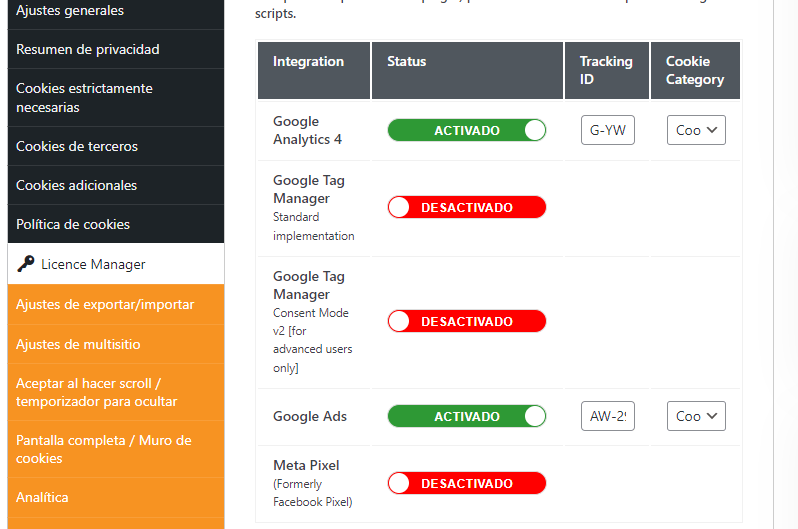Click the Status column header
Image resolution: width=798 pixels, height=529 pixels.
467,70
